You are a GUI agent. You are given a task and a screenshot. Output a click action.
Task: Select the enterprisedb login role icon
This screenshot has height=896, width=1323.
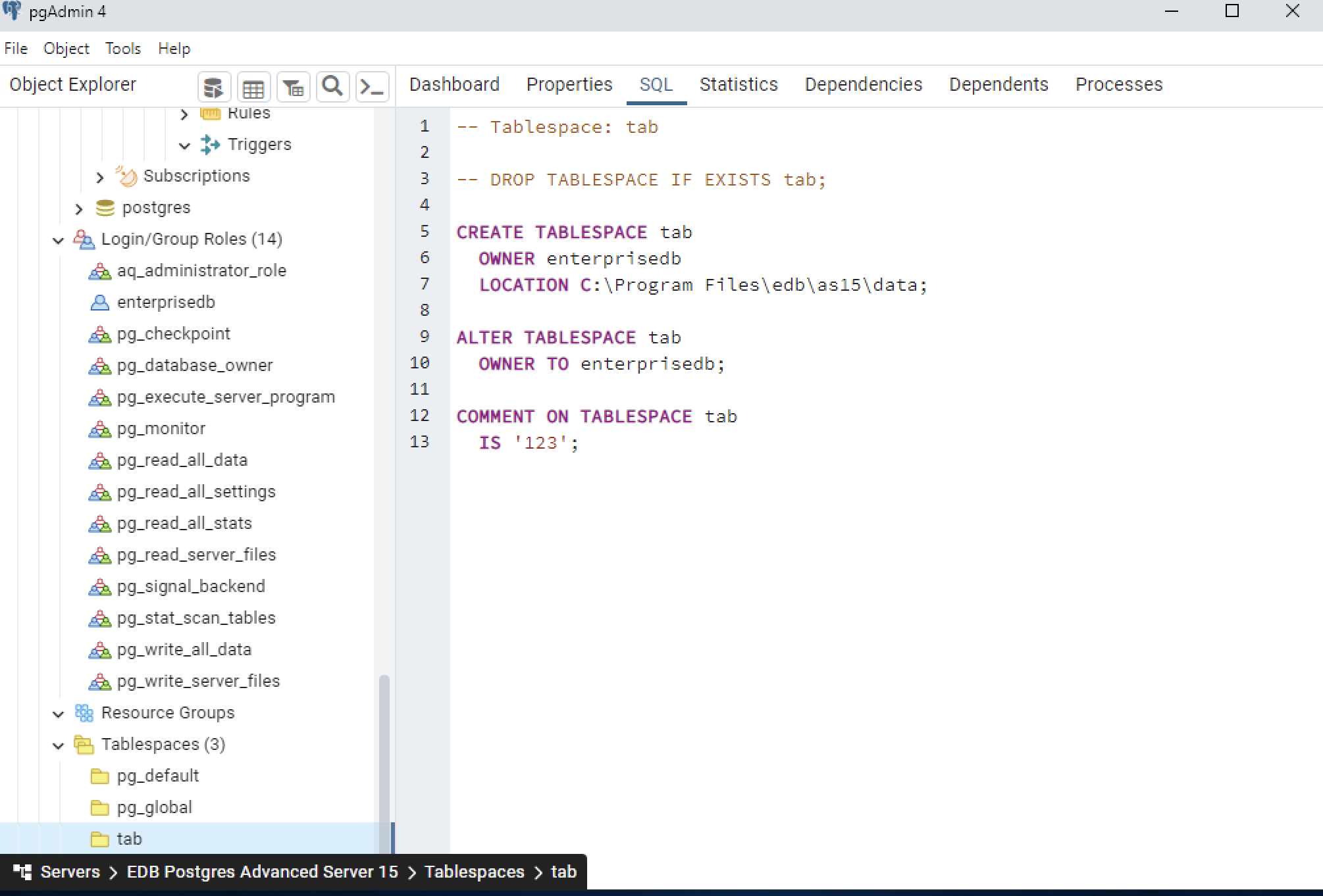pyautogui.click(x=99, y=302)
